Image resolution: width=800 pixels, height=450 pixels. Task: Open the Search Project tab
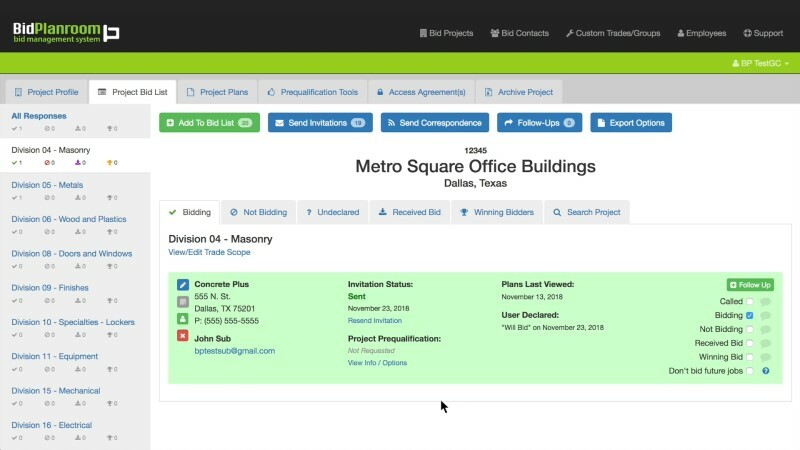(587, 212)
